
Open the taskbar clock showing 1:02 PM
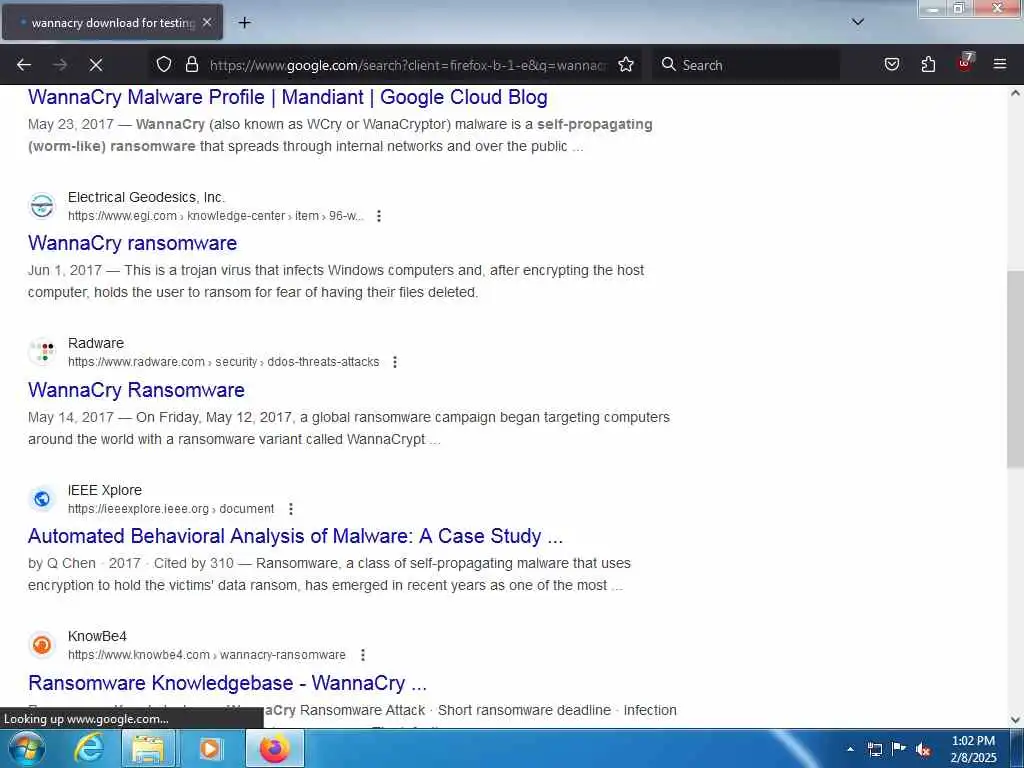click(973, 749)
